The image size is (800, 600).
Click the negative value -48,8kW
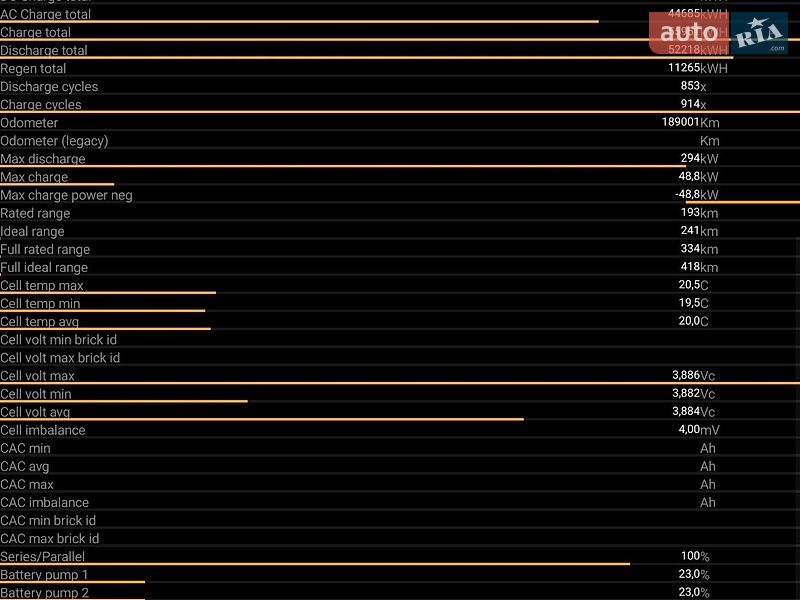coord(696,194)
